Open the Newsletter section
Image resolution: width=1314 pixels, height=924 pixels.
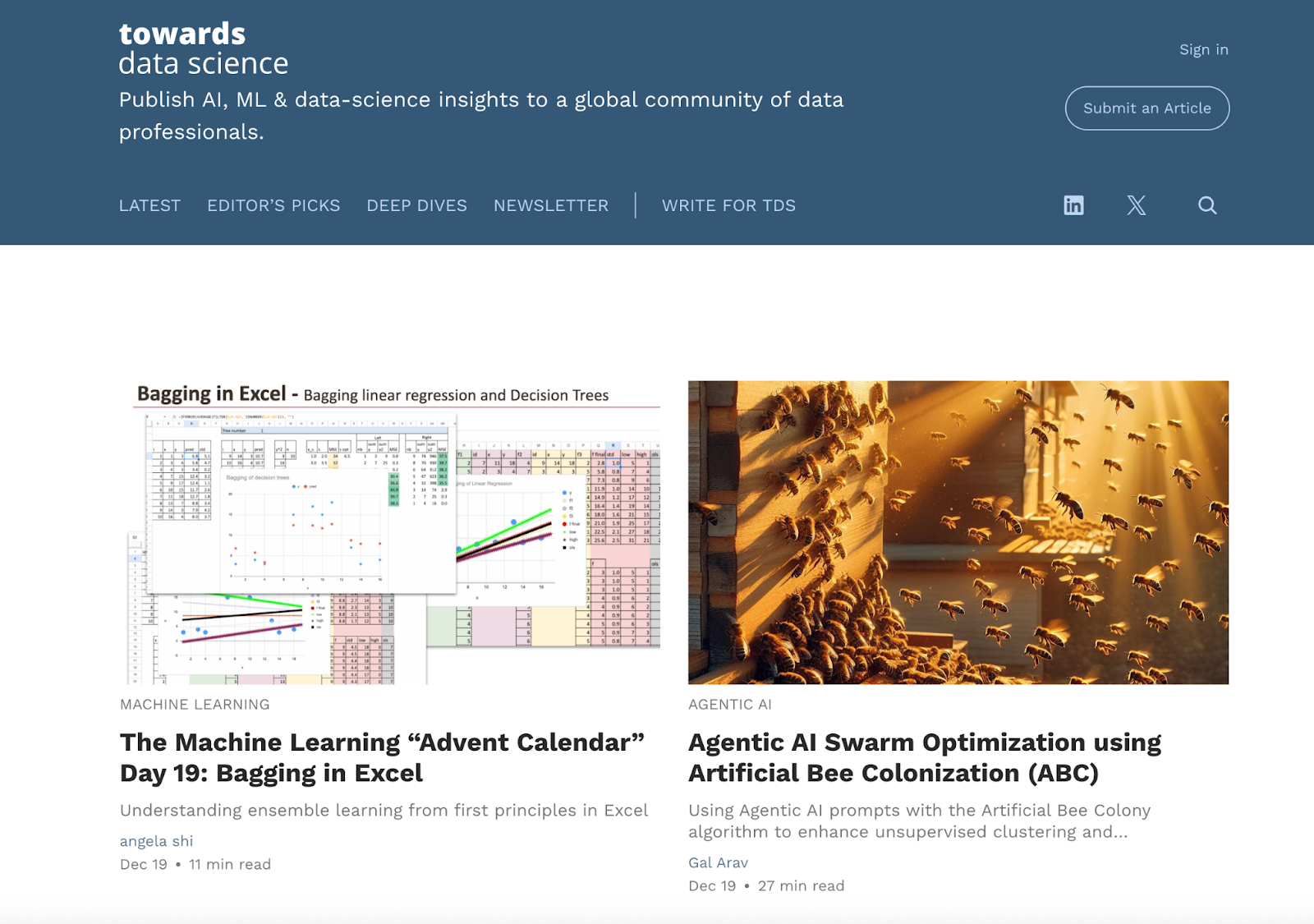pyautogui.click(x=550, y=205)
